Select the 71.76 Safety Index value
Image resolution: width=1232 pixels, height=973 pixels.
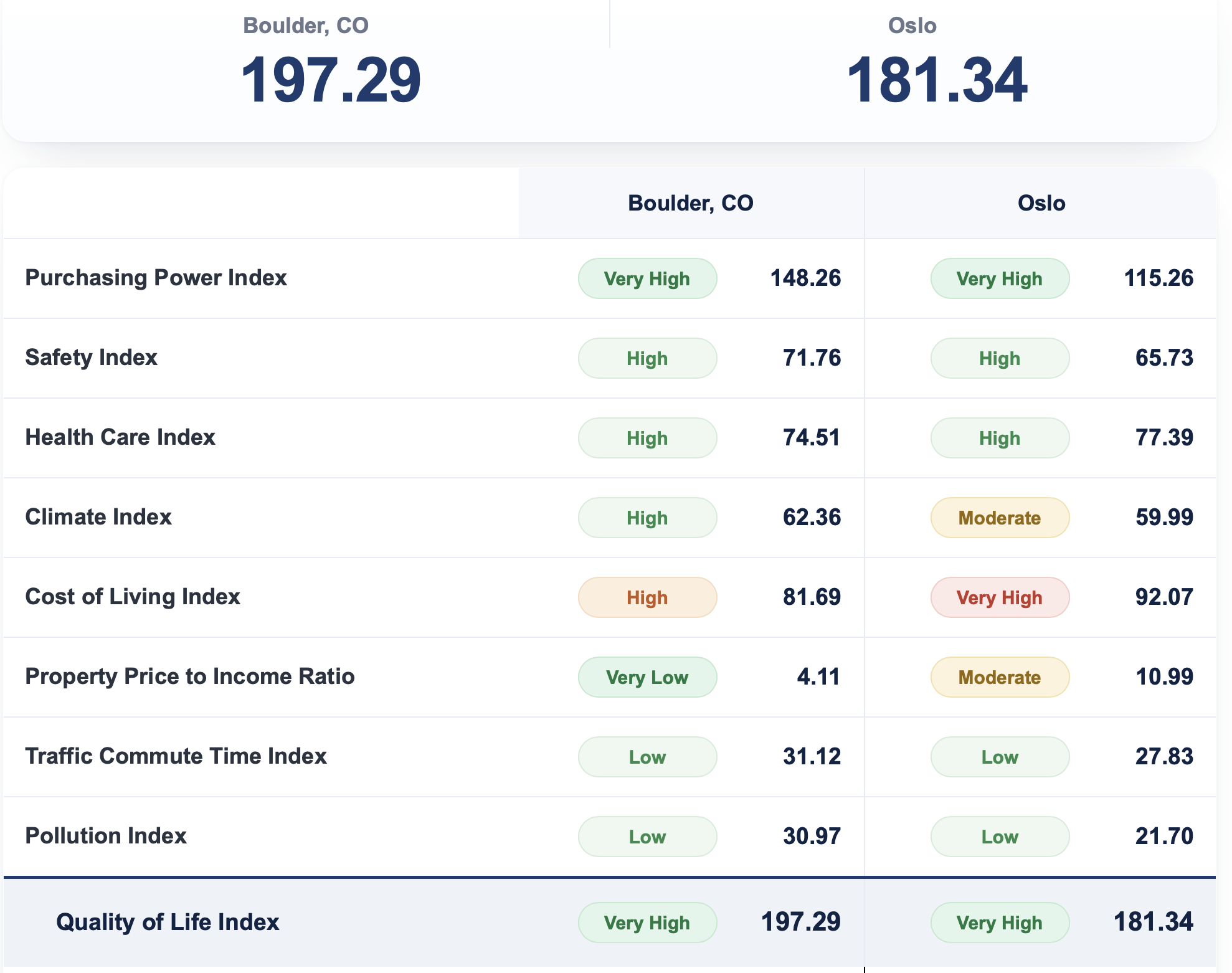point(812,358)
